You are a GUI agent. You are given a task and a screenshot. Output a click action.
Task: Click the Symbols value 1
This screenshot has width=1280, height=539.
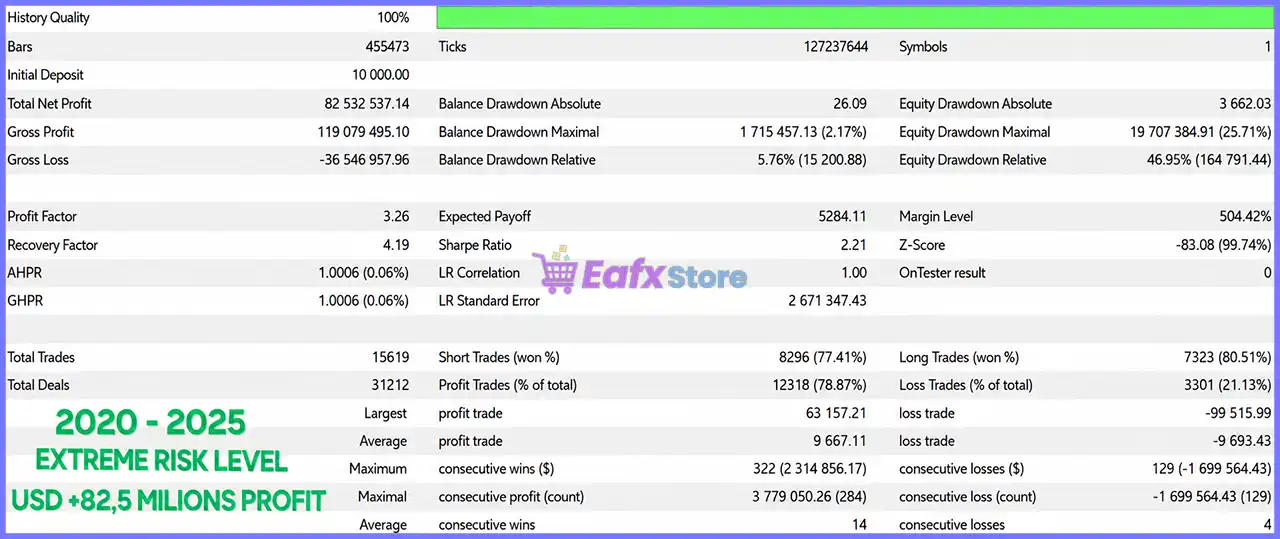pyautogui.click(x=1268, y=47)
